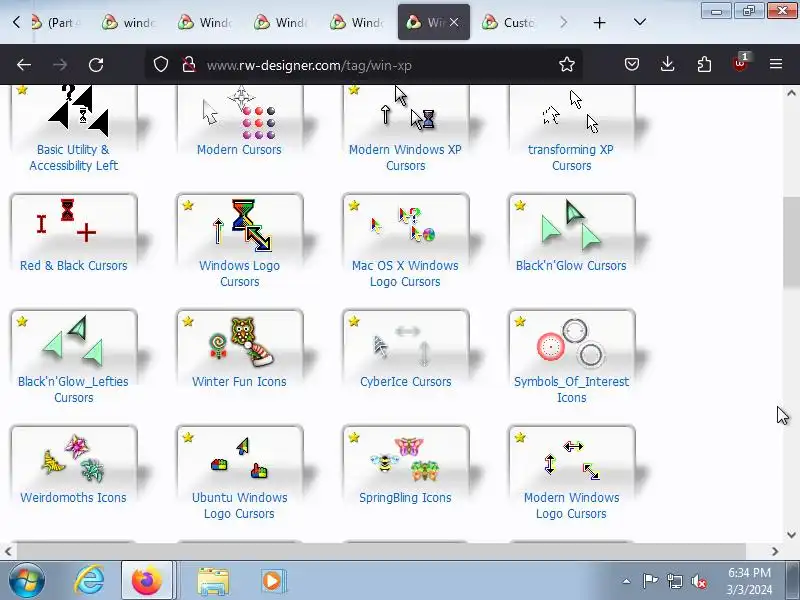Click the scrollbar down arrow

[x=791, y=535]
